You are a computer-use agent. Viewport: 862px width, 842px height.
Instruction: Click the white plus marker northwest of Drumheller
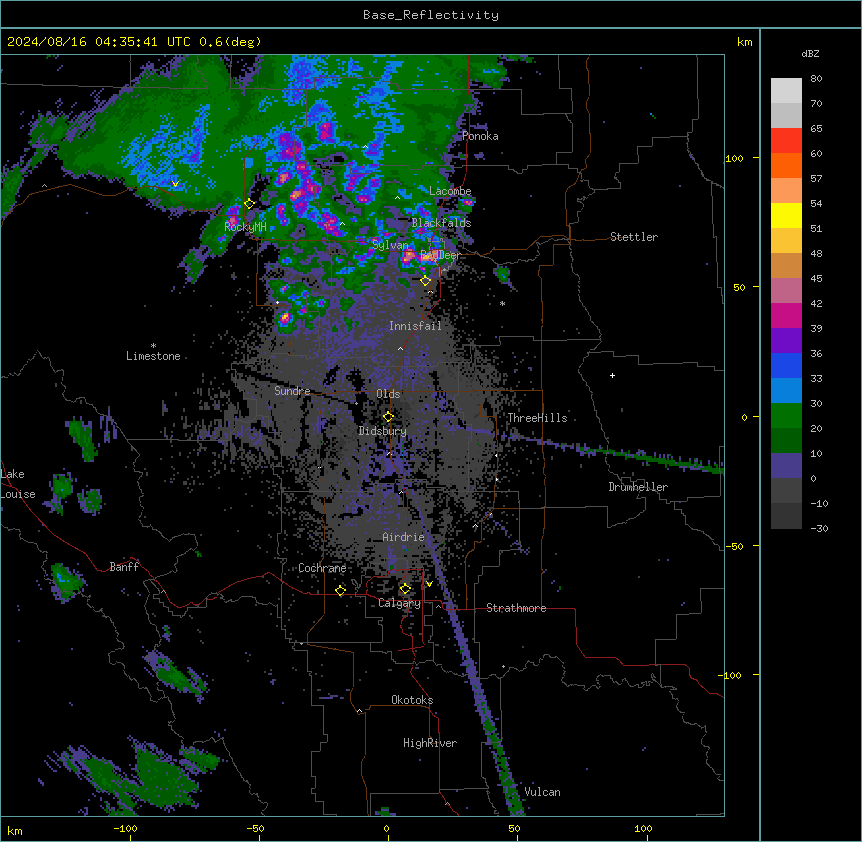(x=612, y=375)
